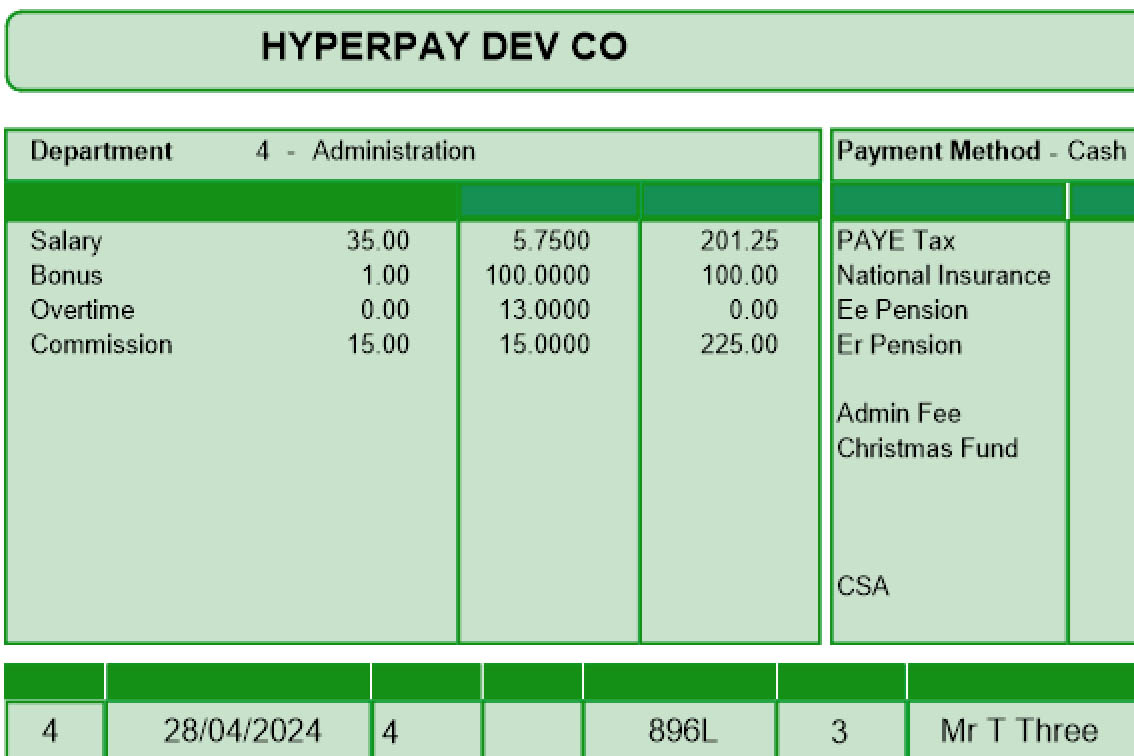
Task: Click the Er Pension label
Action: [901, 345]
